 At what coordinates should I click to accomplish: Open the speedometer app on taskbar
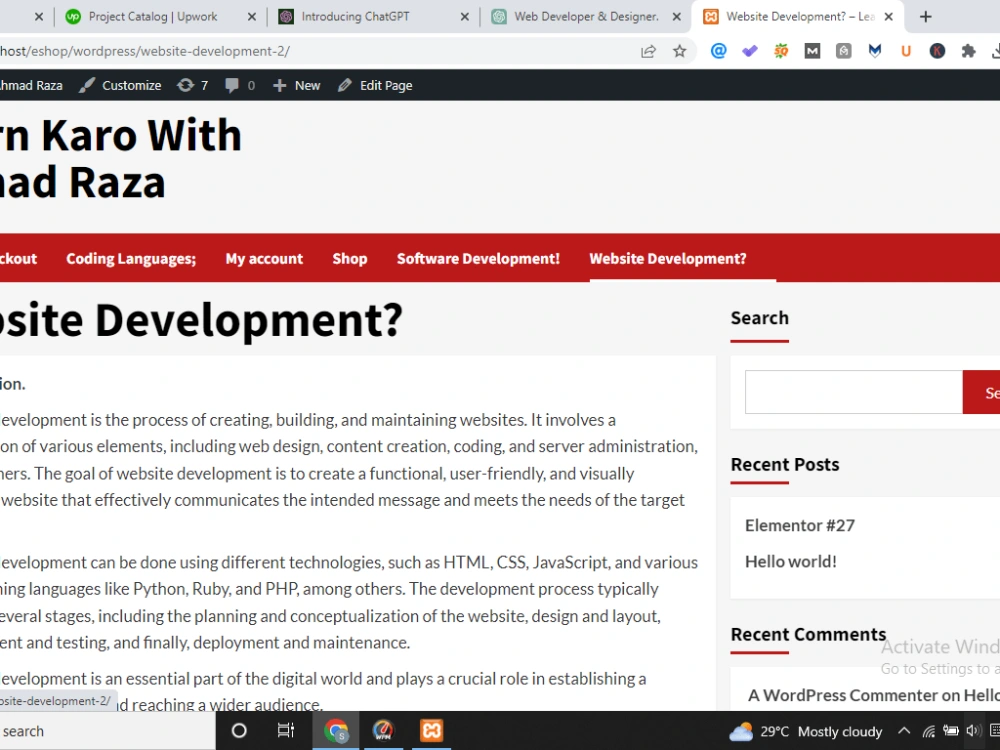383,731
